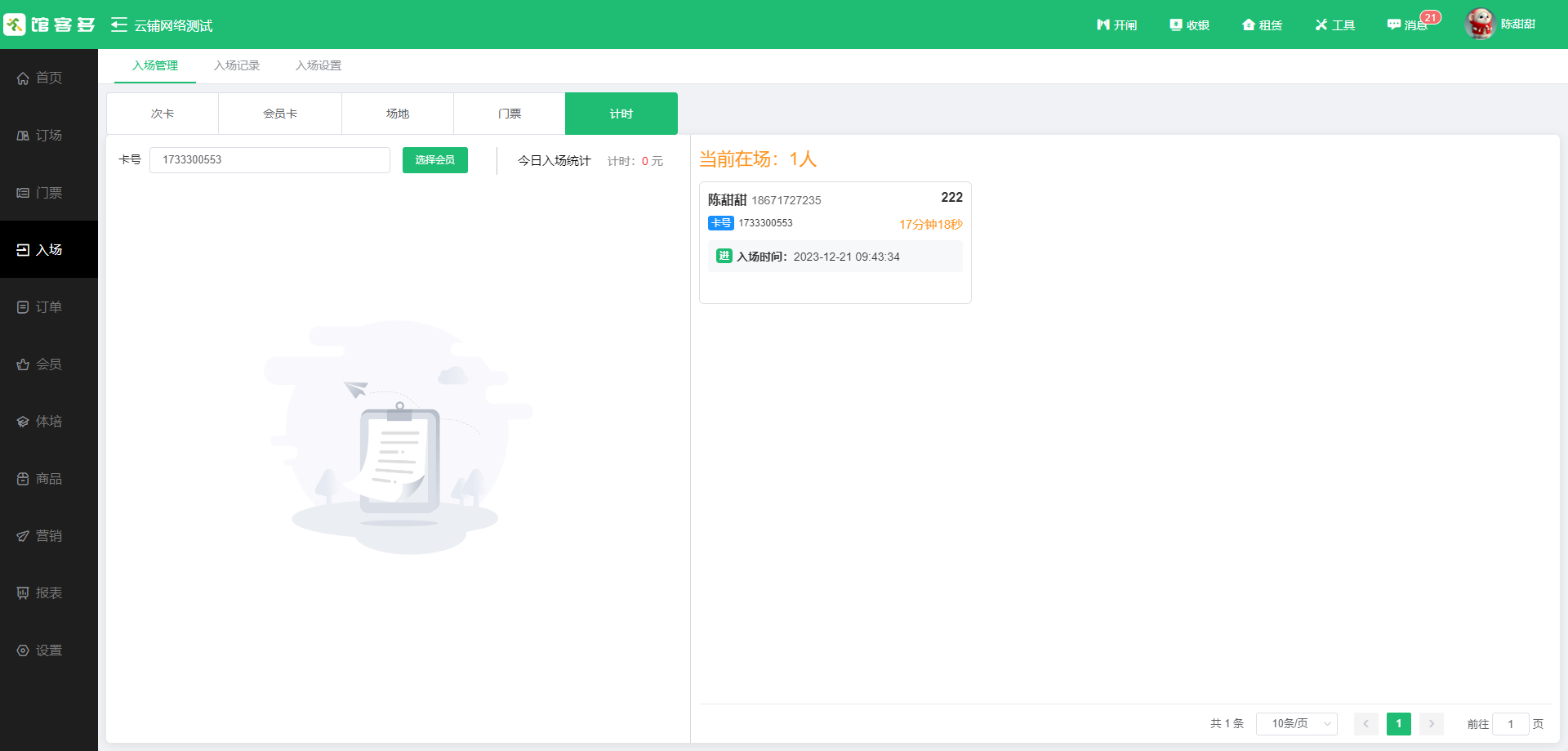The height and width of the screenshot is (751, 1568).
Task: Click the user avatar for 陈甜甜
Action: (1479, 25)
